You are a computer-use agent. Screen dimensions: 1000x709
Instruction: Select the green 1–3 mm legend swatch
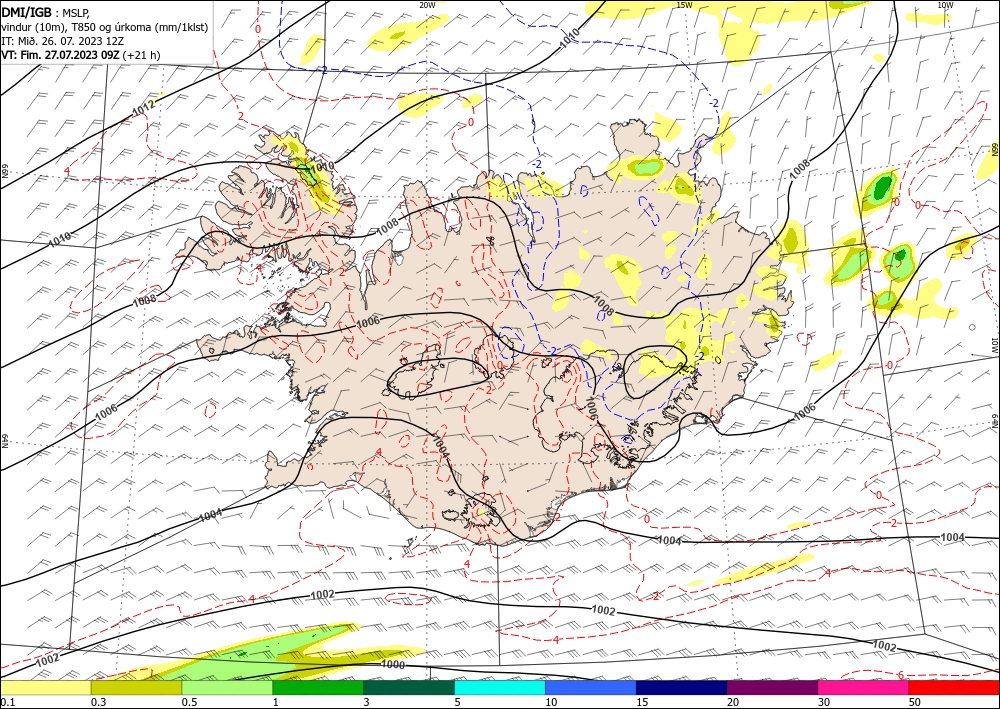coord(318,688)
